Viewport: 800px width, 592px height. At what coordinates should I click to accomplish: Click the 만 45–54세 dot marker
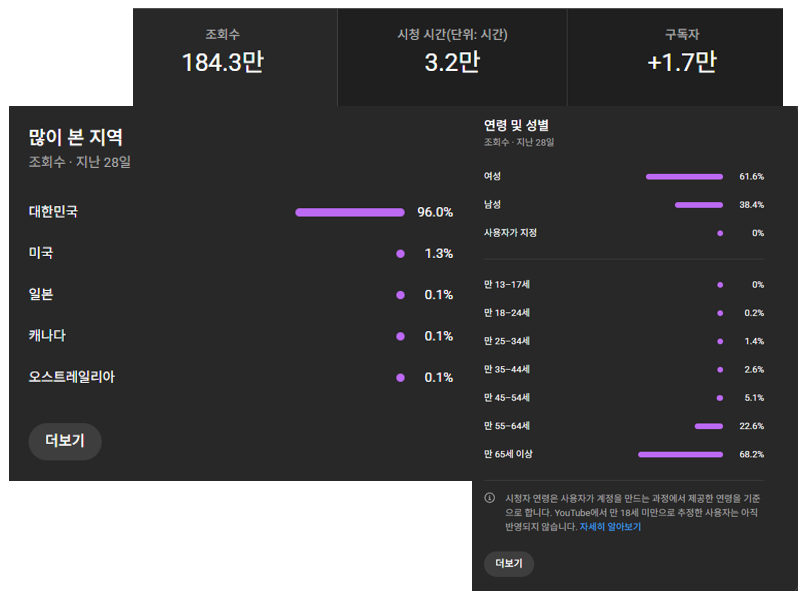[720, 398]
